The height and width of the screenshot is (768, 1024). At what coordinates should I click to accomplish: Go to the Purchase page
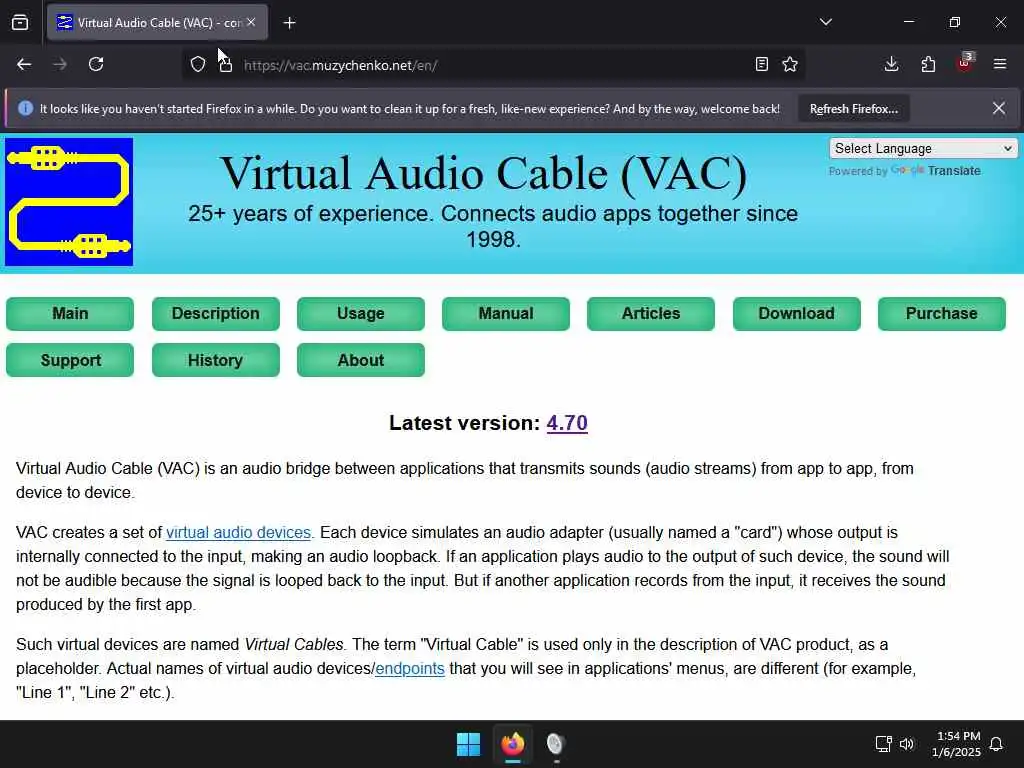pos(941,314)
